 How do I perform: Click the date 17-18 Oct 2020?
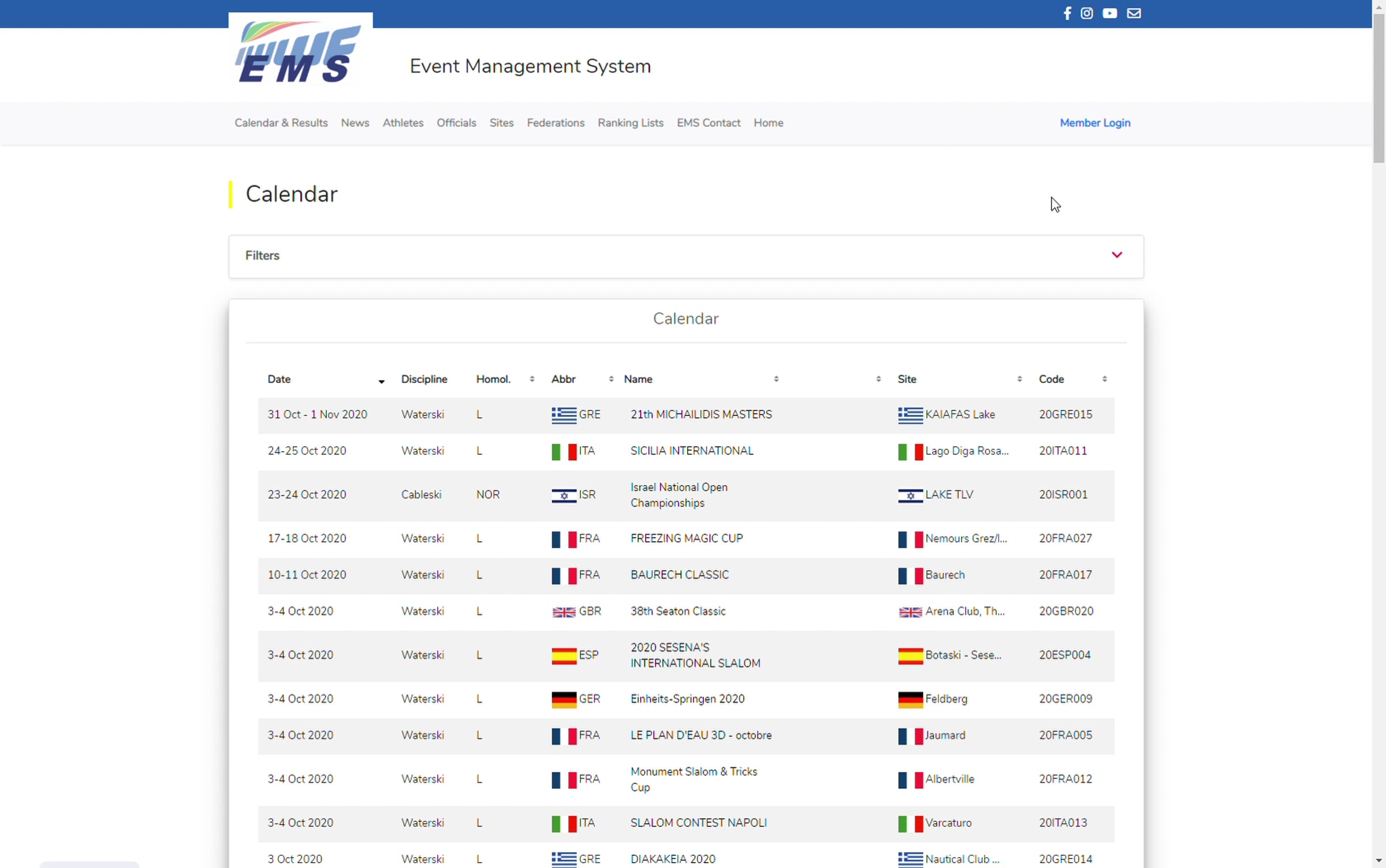[x=306, y=539]
